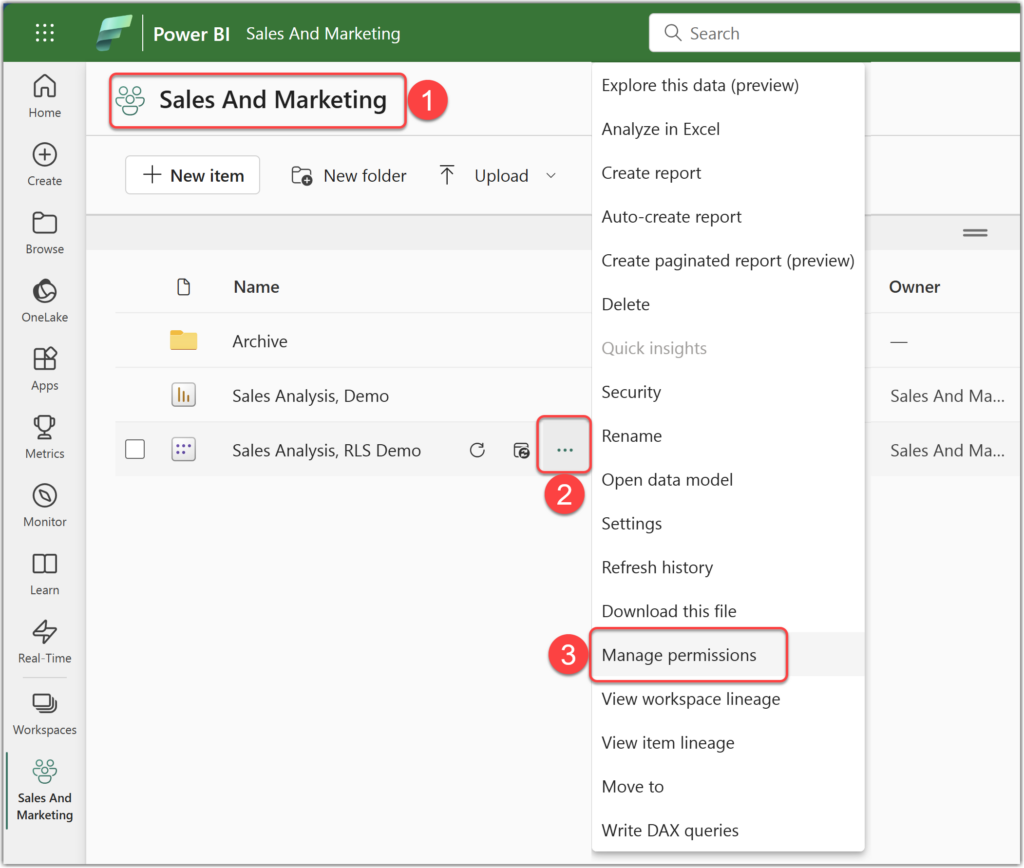Open Metrics in the left navigation
The image size is (1024, 868).
point(44,437)
